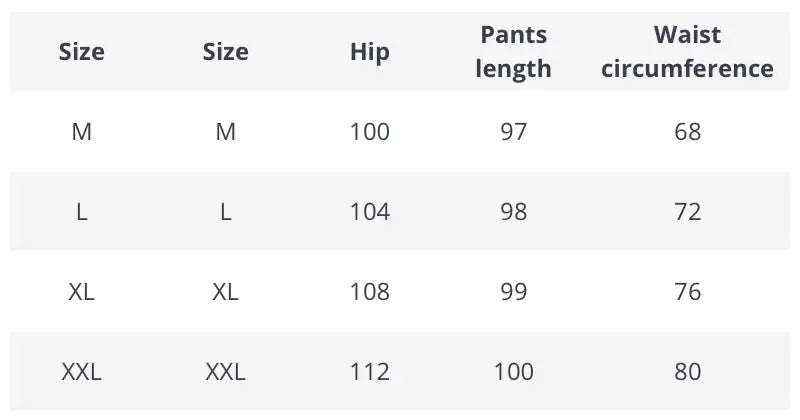Screen dimensions: 800x420
Task: Click the Hip column header
Action: click(x=369, y=51)
